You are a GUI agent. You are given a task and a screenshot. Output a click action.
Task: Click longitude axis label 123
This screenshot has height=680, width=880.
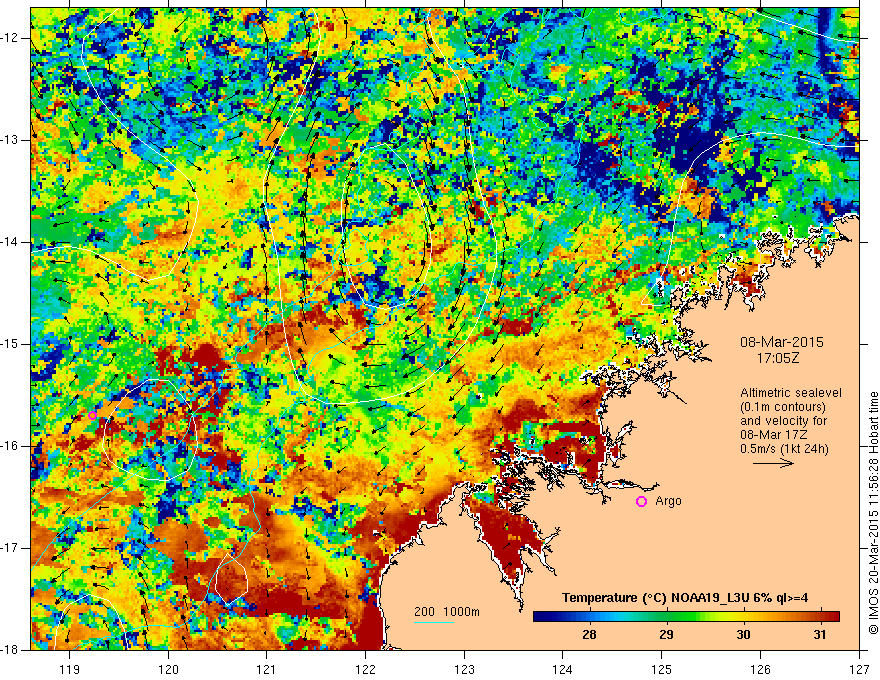pyautogui.click(x=464, y=669)
